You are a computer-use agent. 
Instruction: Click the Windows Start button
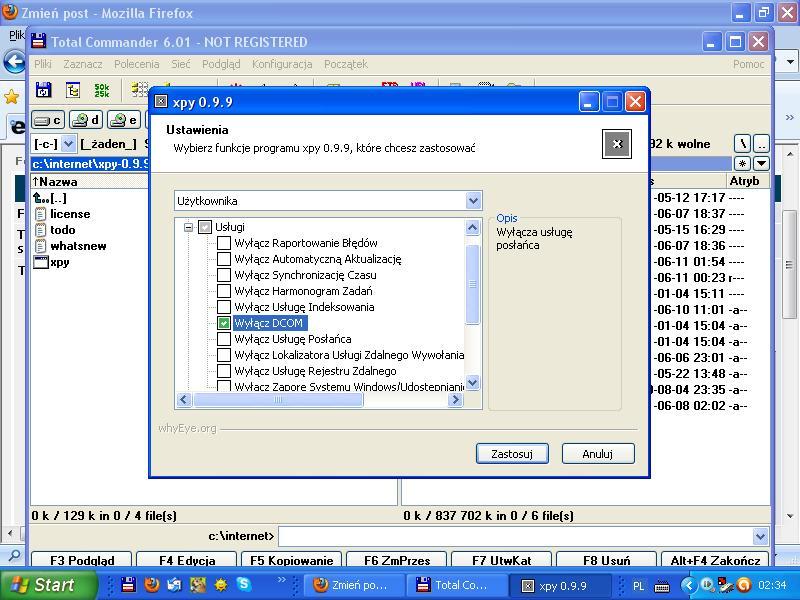coord(48,585)
